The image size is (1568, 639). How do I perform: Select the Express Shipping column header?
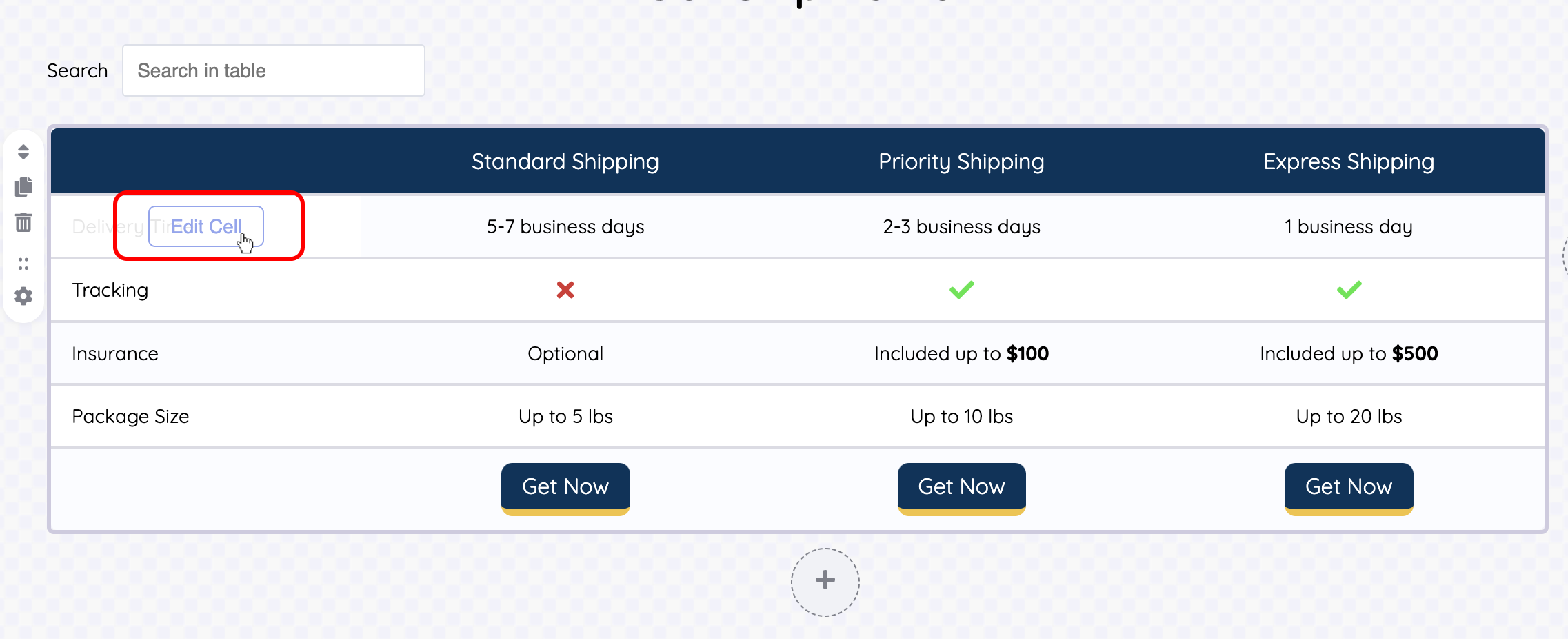pos(1349,161)
